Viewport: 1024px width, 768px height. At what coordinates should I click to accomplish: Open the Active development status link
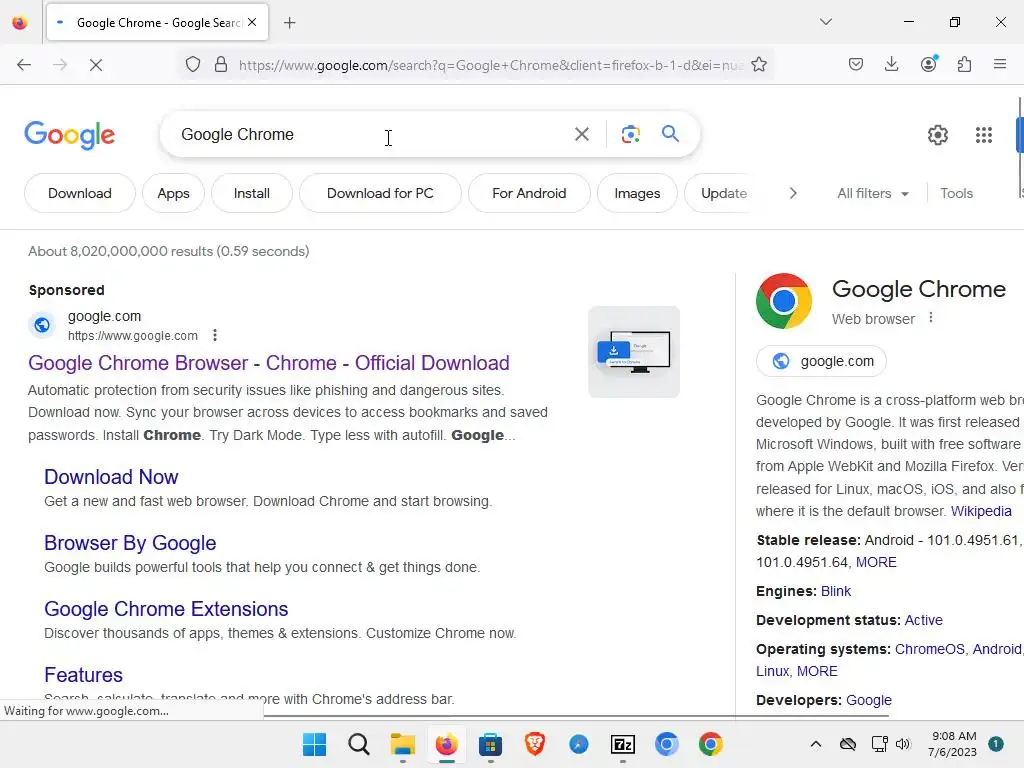click(x=923, y=620)
